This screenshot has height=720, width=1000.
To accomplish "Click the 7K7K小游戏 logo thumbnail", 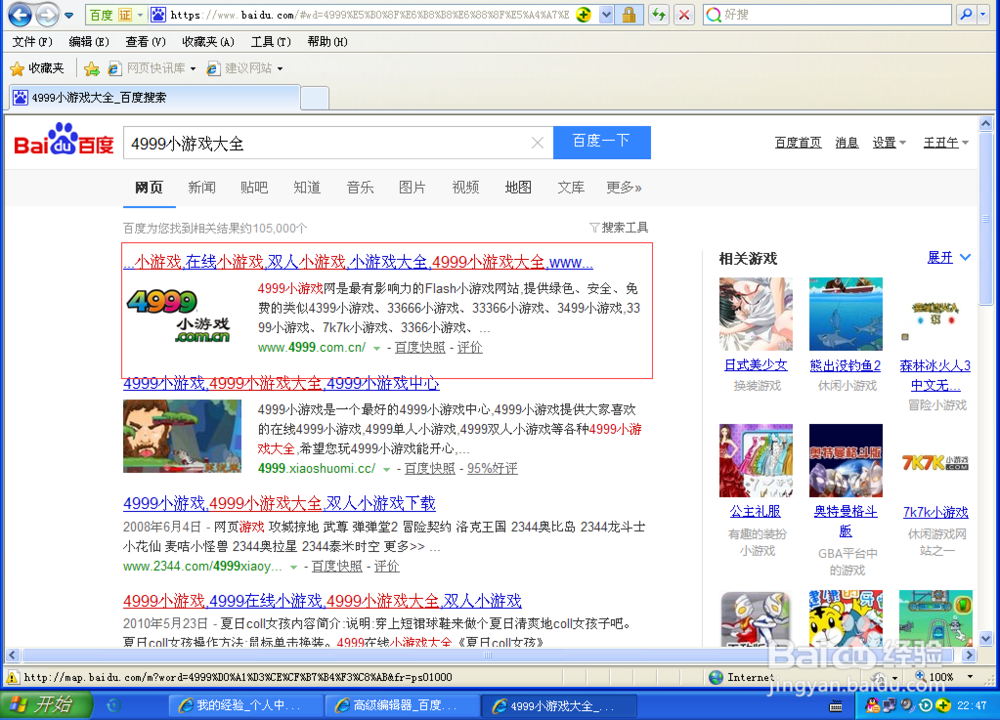I will [x=936, y=461].
